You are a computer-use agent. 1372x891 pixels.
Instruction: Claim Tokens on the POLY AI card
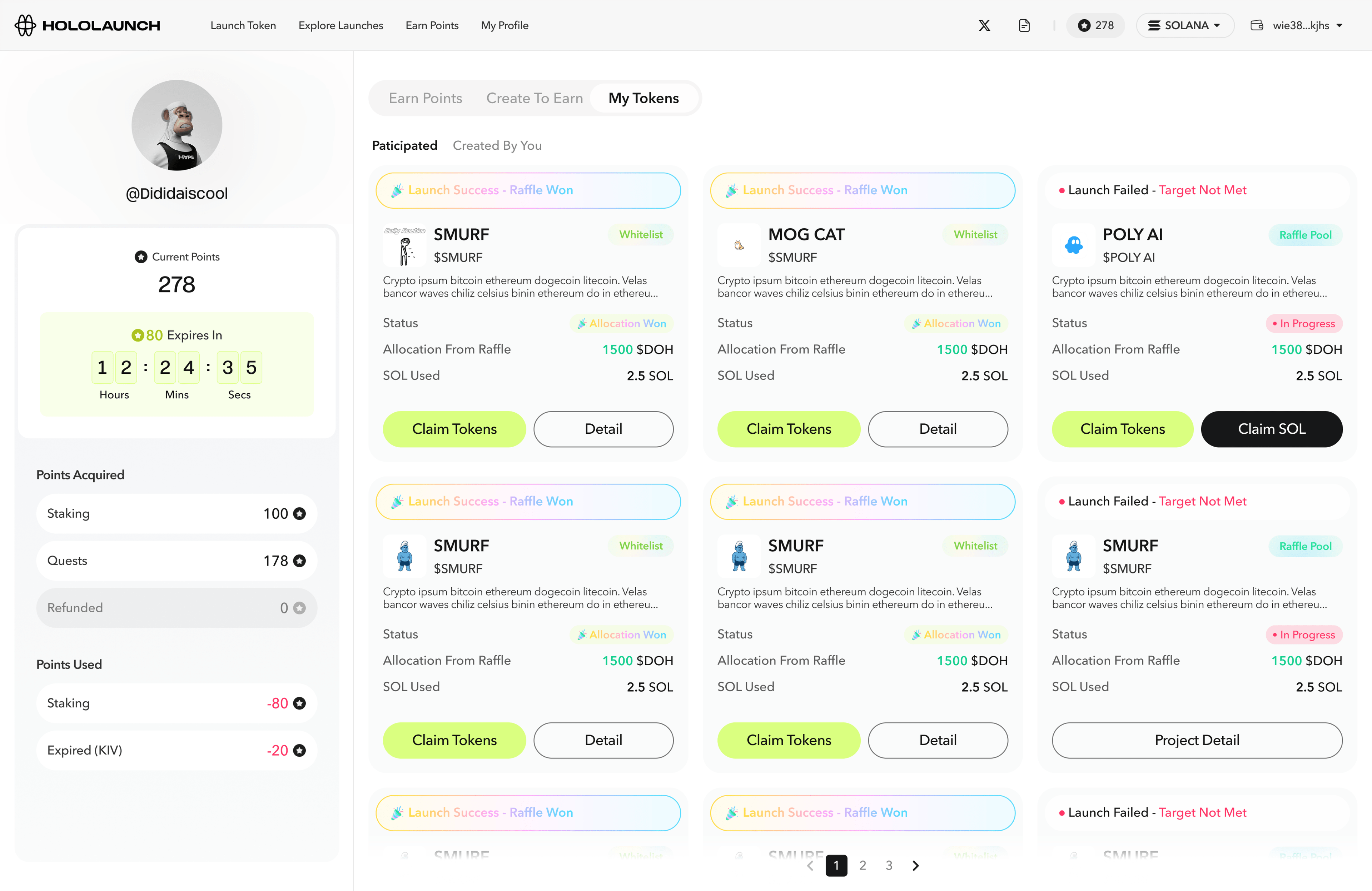(x=1122, y=429)
